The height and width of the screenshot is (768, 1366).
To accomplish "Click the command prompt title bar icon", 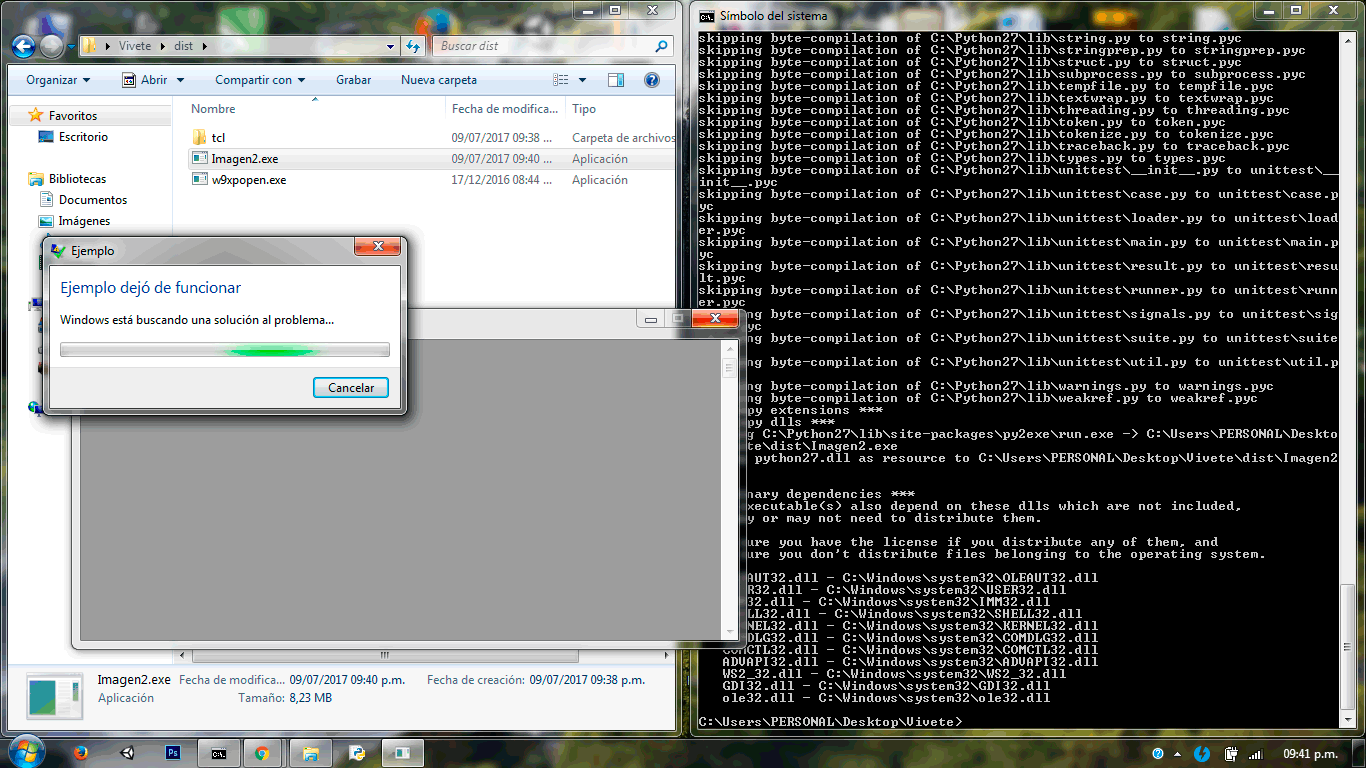I will pos(706,16).
